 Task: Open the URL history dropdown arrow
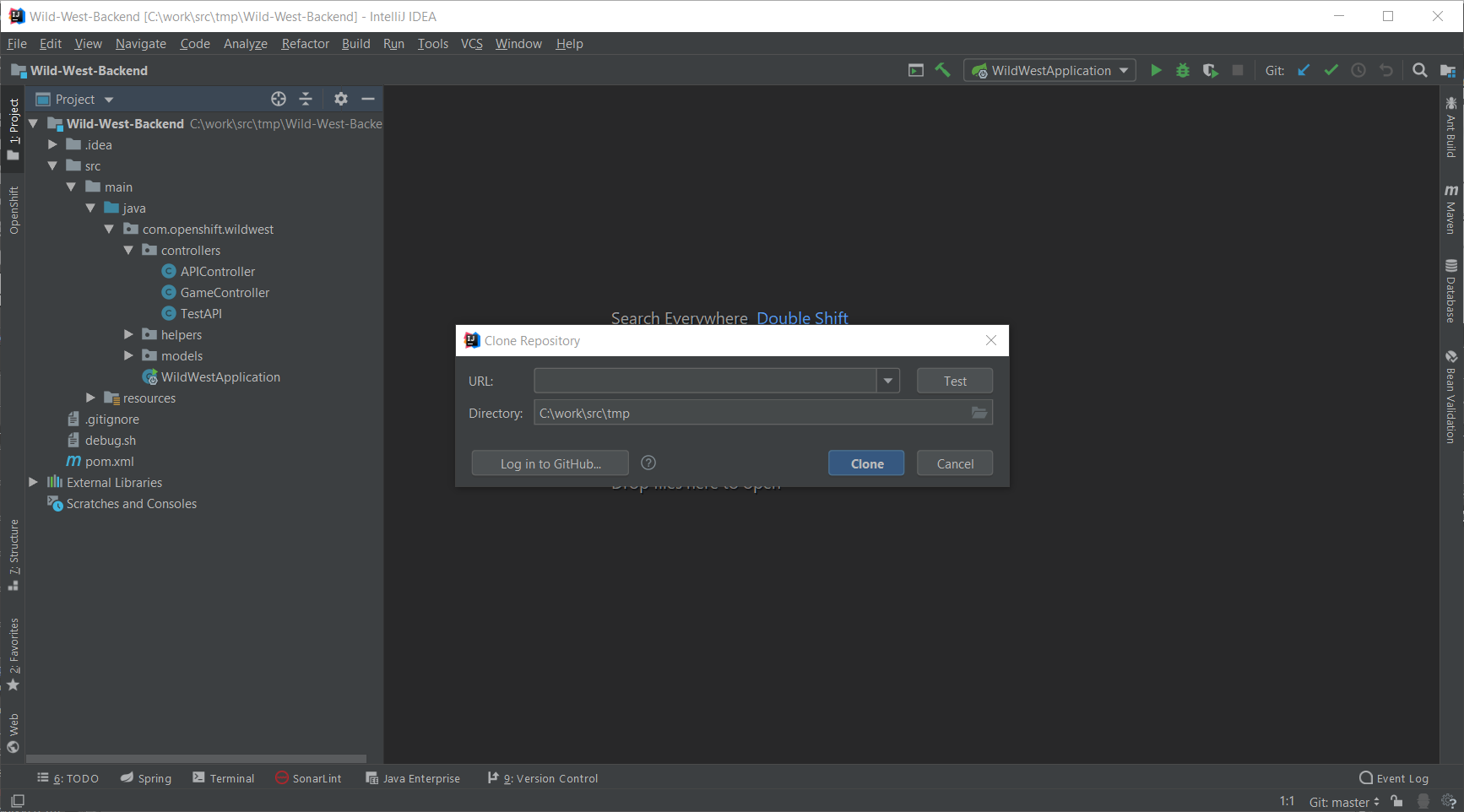[888, 381]
